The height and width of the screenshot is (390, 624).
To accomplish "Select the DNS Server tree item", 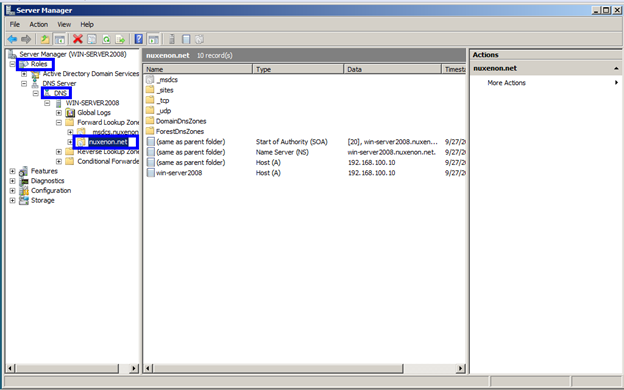I will coord(59,84).
